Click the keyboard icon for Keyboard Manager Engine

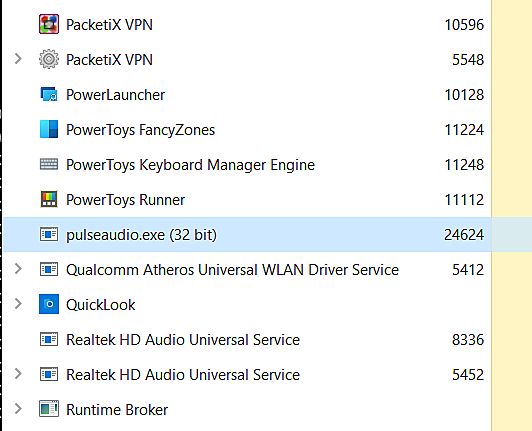point(49,165)
